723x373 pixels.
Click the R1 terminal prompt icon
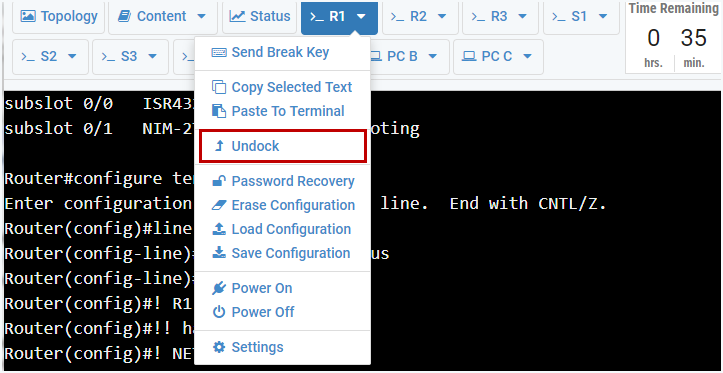coord(317,17)
